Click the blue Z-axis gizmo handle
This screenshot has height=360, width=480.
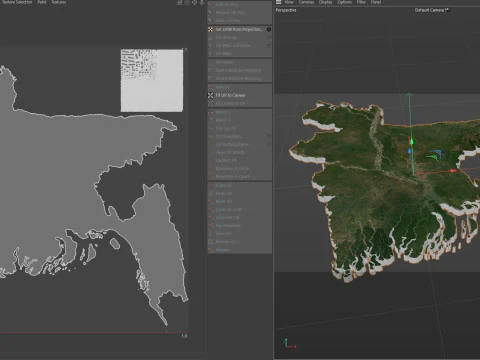click(x=410, y=152)
